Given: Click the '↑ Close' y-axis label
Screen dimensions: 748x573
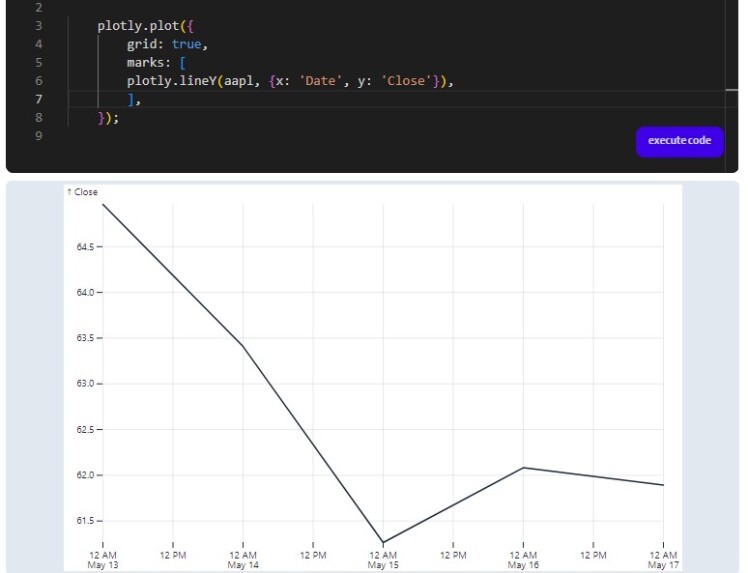Looking at the screenshot, I should (83, 192).
